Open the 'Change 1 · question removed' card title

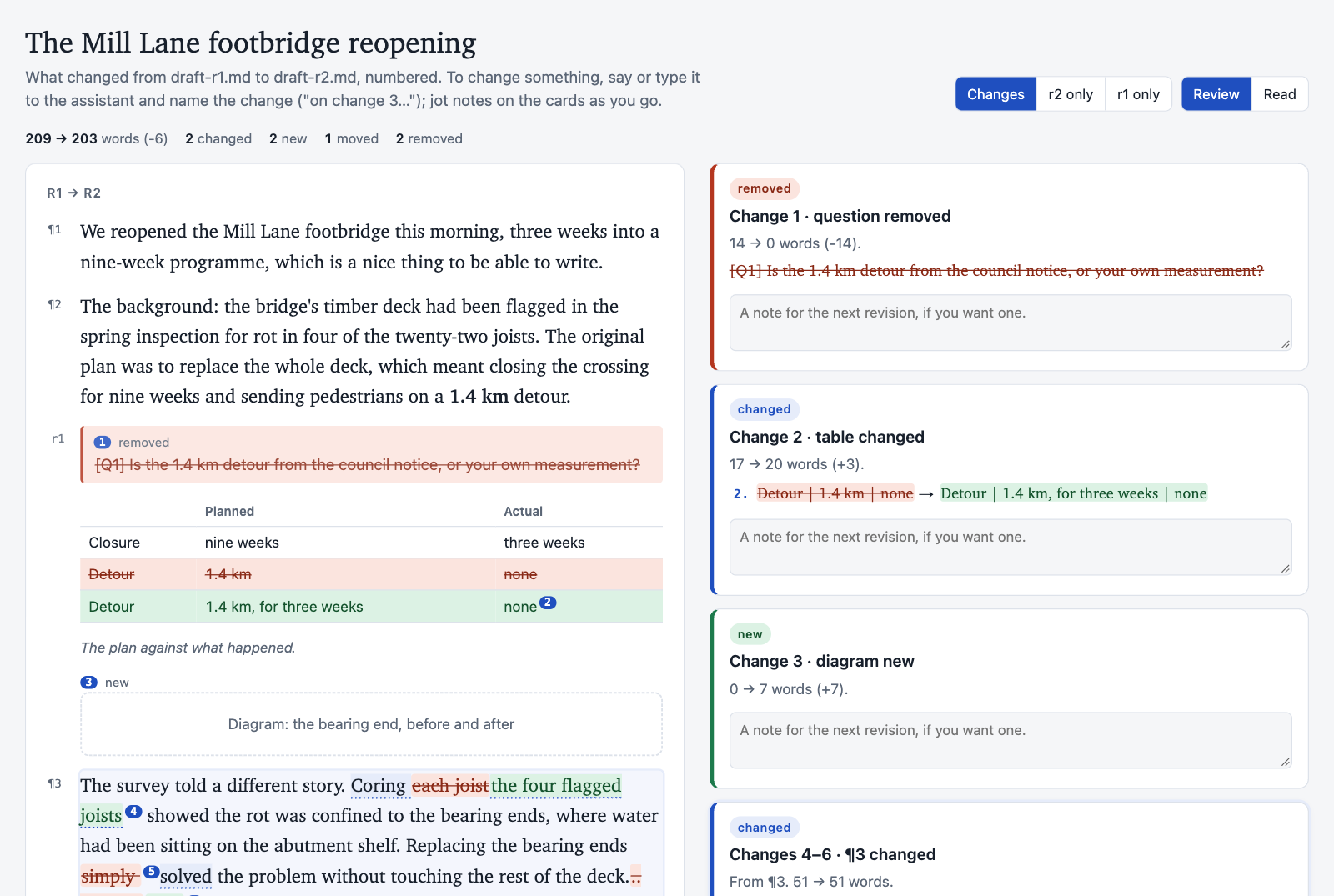coord(840,216)
